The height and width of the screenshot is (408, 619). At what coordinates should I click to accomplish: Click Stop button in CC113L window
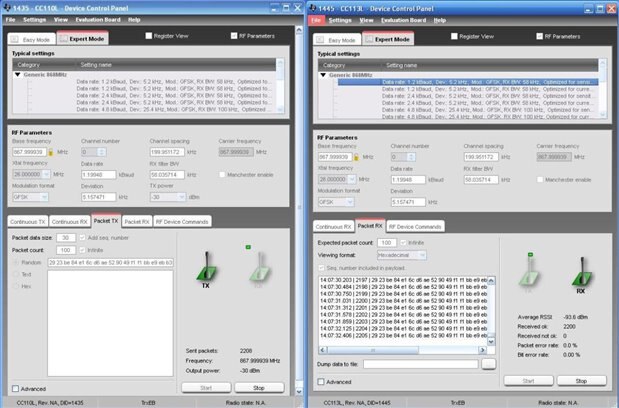pos(581,381)
